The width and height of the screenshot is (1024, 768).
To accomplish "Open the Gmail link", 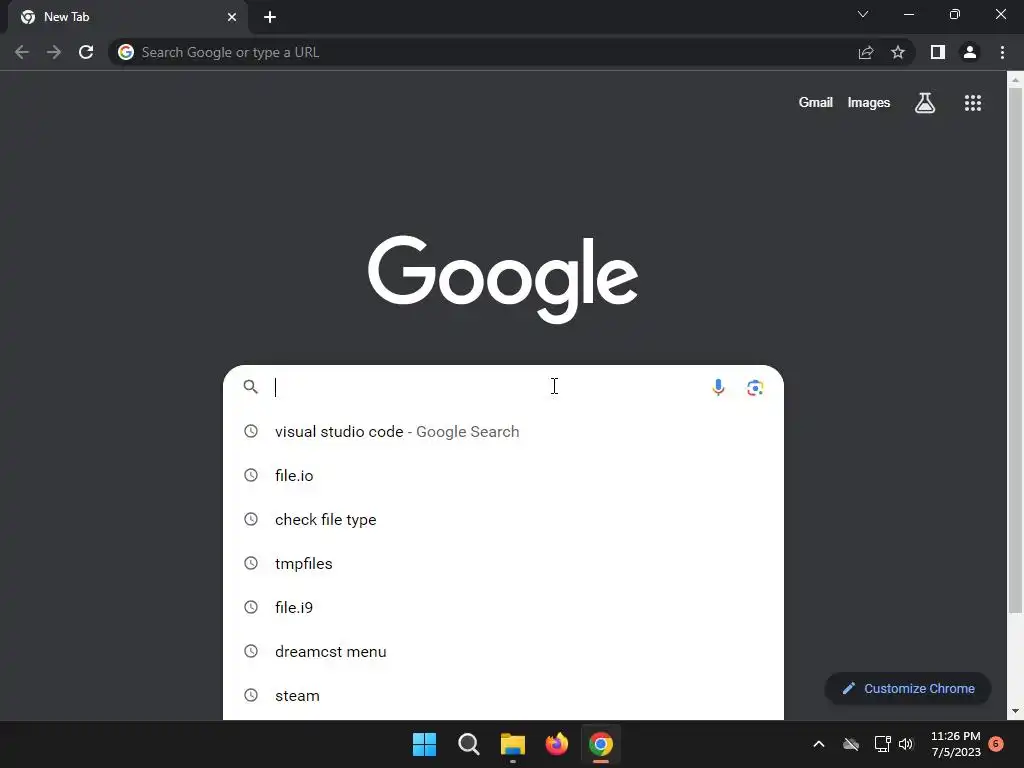I will tap(816, 103).
